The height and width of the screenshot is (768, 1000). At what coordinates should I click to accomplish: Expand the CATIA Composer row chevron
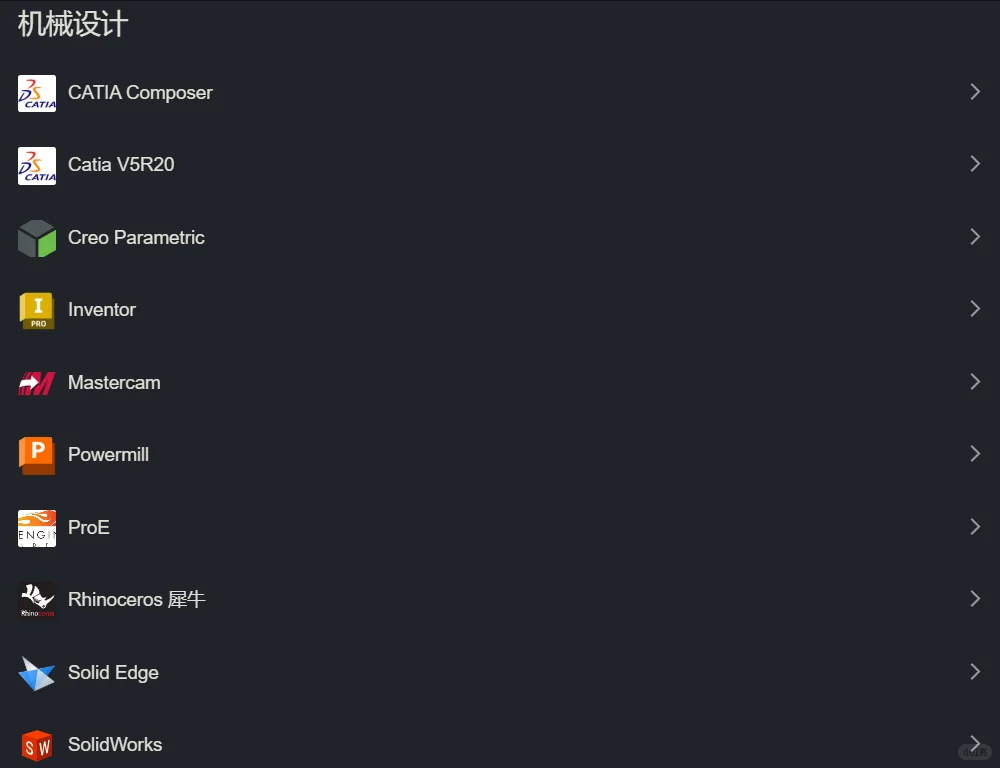[975, 92]
